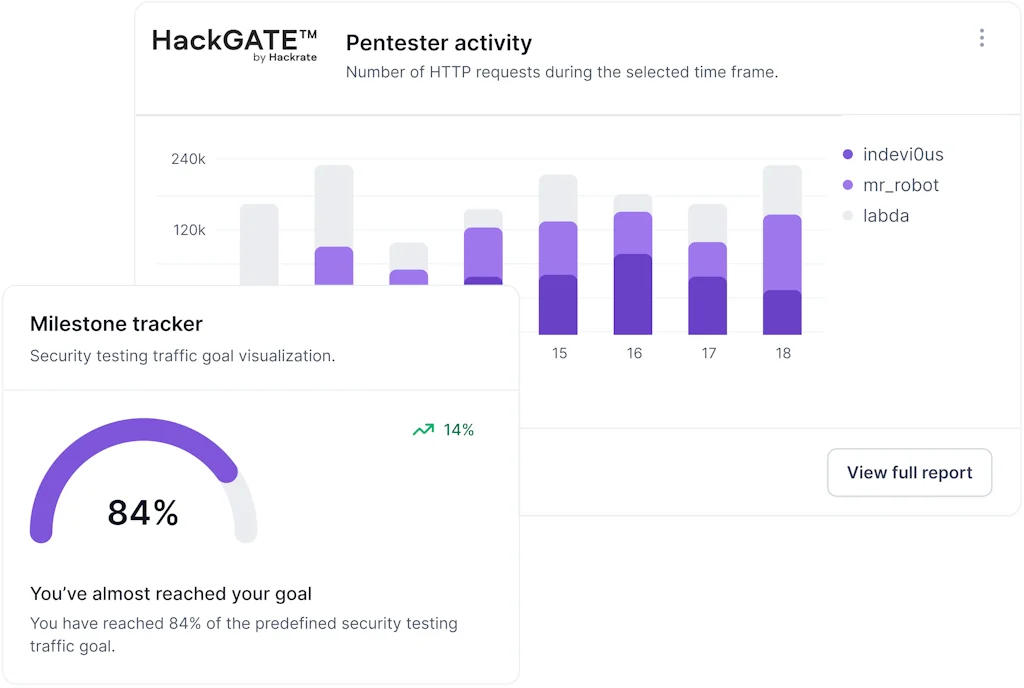The width and height of the screenshot is (1024, 688).
Task: Expand the options menu on Pentester activity card
Action: [x=982, y=38]
